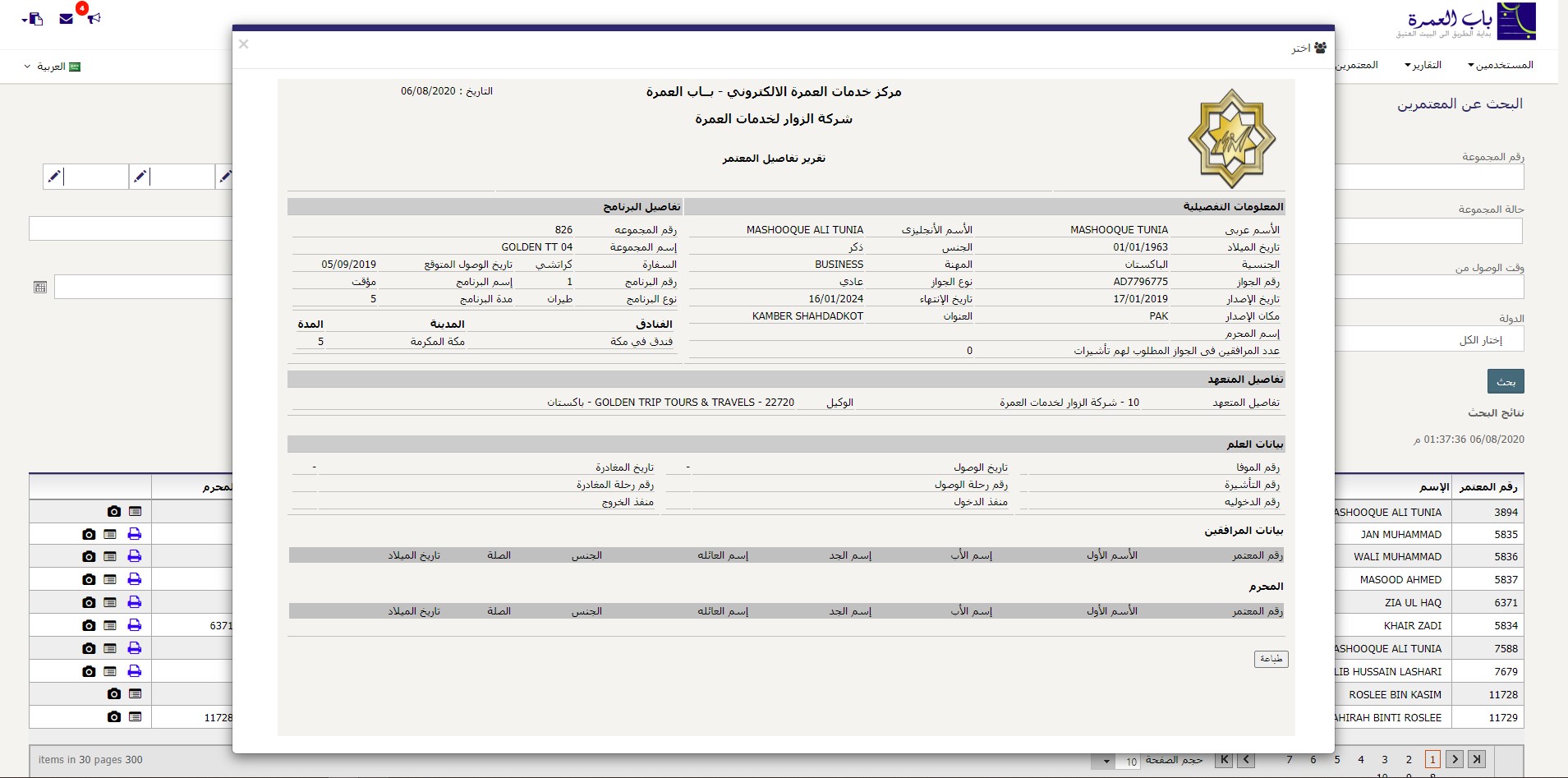The image size is (1568, 778).
Task: Open the megaphone announcements icon
Action: pos(94,18)
